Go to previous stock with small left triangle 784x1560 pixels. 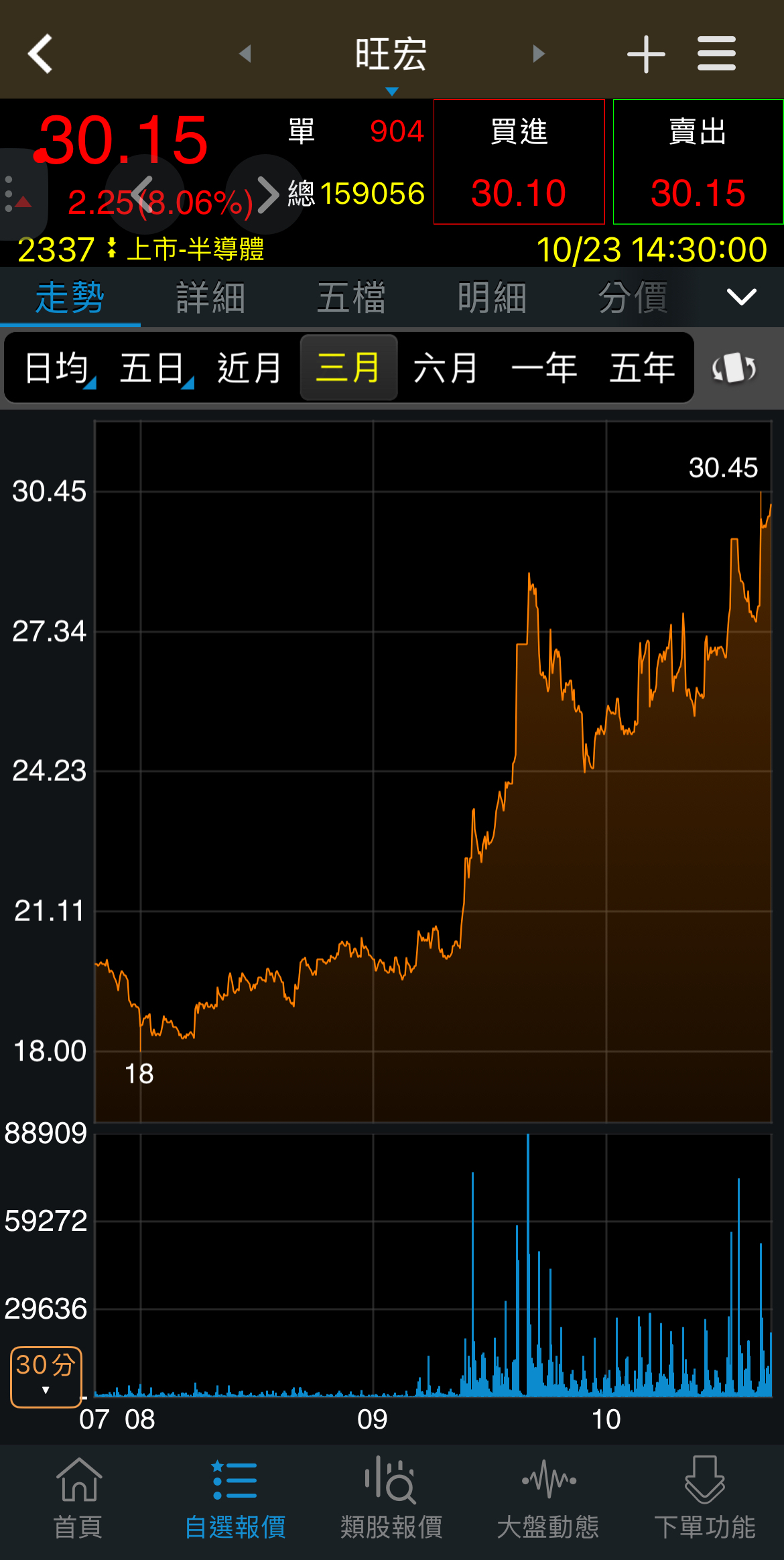coord(245,54)
